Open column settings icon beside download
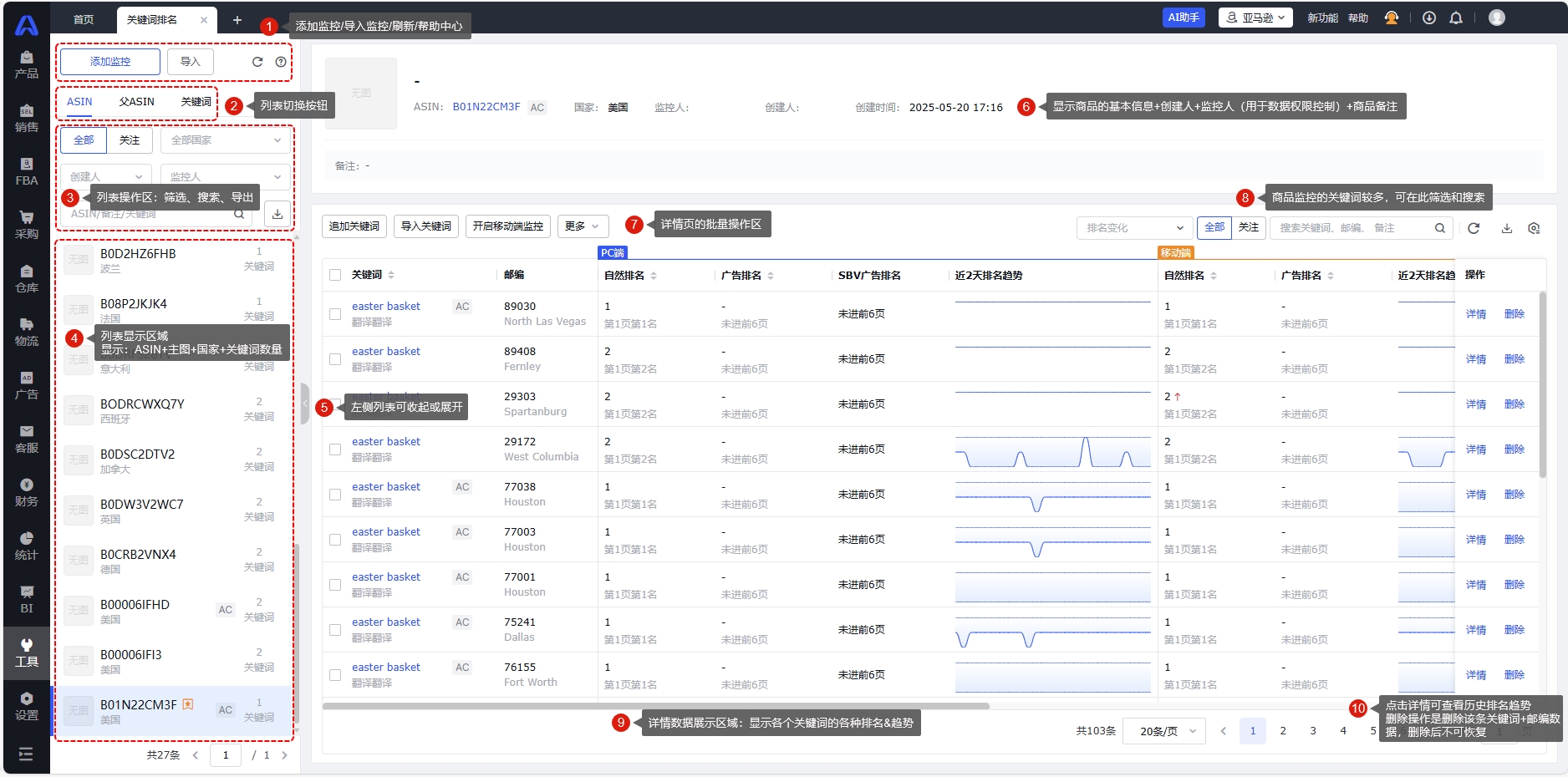 tap(1534, 228)
